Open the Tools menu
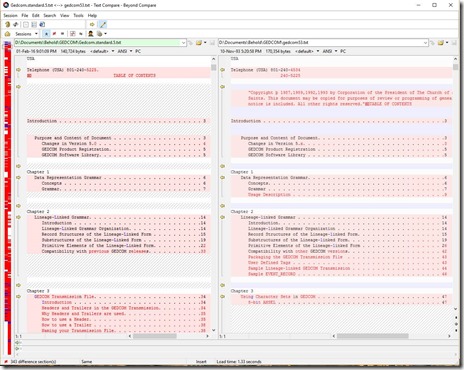The height and width of the screenshot is (370, 464). [78, 15]
